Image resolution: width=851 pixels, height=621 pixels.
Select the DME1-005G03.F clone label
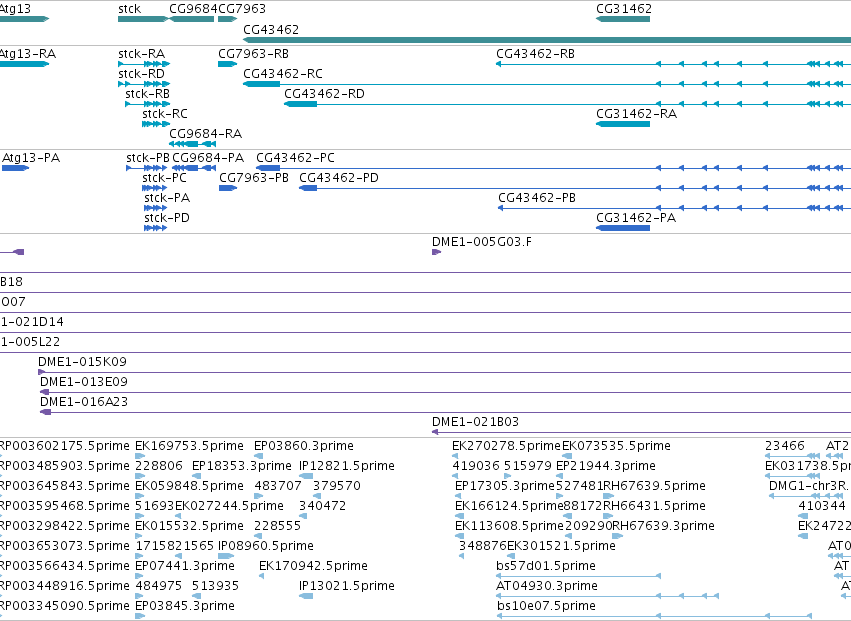tap(482, 242)
